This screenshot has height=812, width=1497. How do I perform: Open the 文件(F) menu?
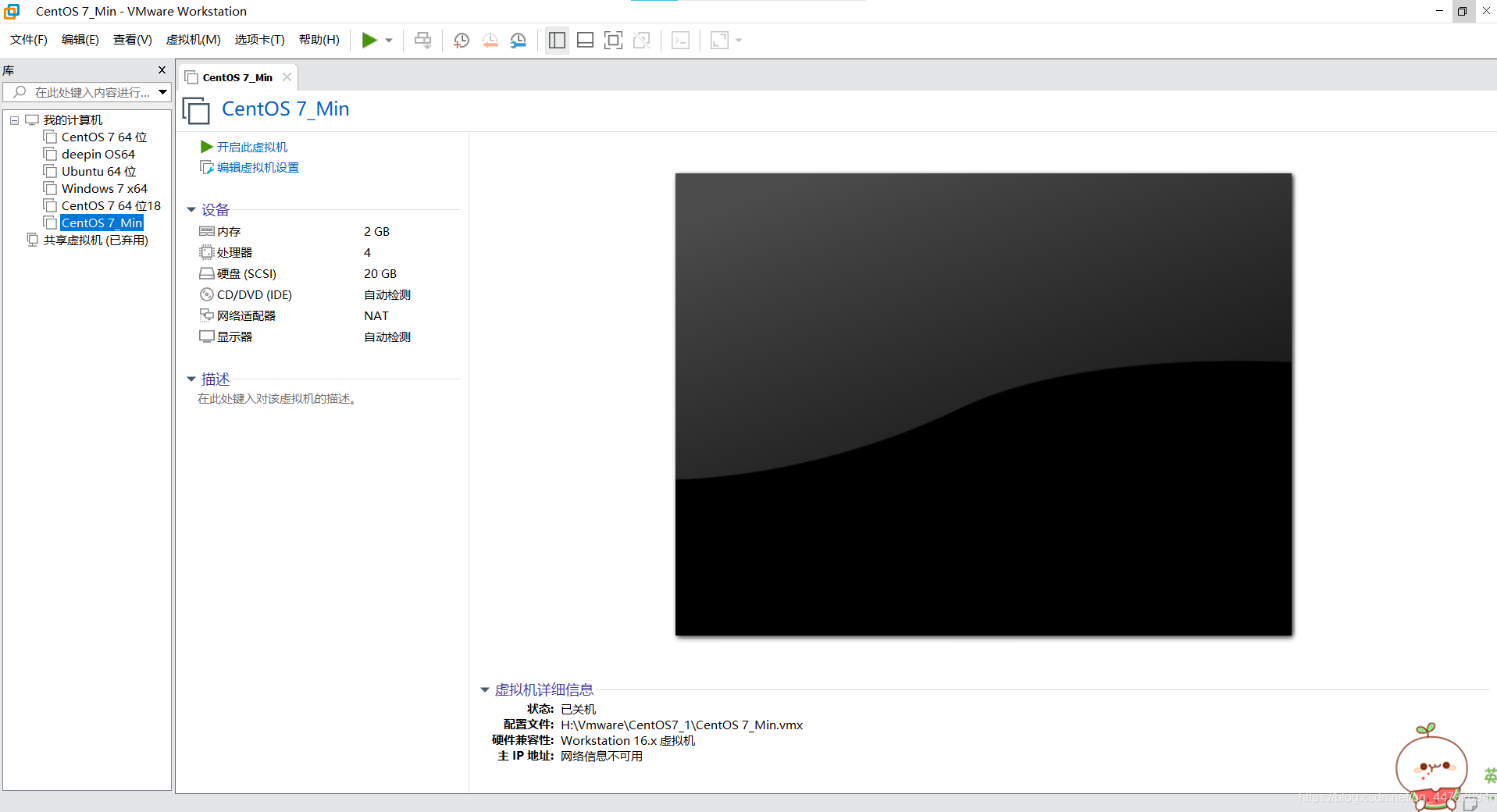(x=29, y=40)
